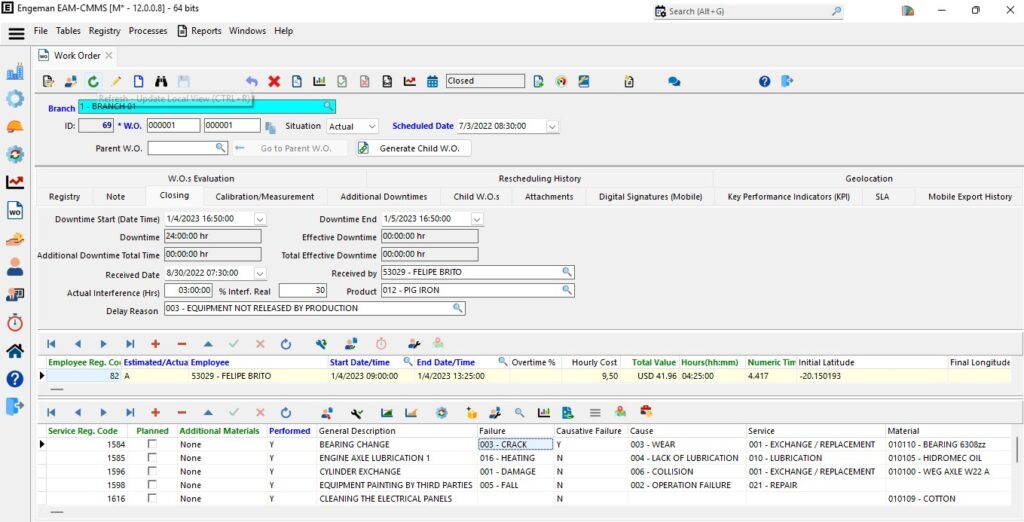Click the blue help question mark in the toolbar
This screenshot has width=1024, height=522.
[765, 81]
